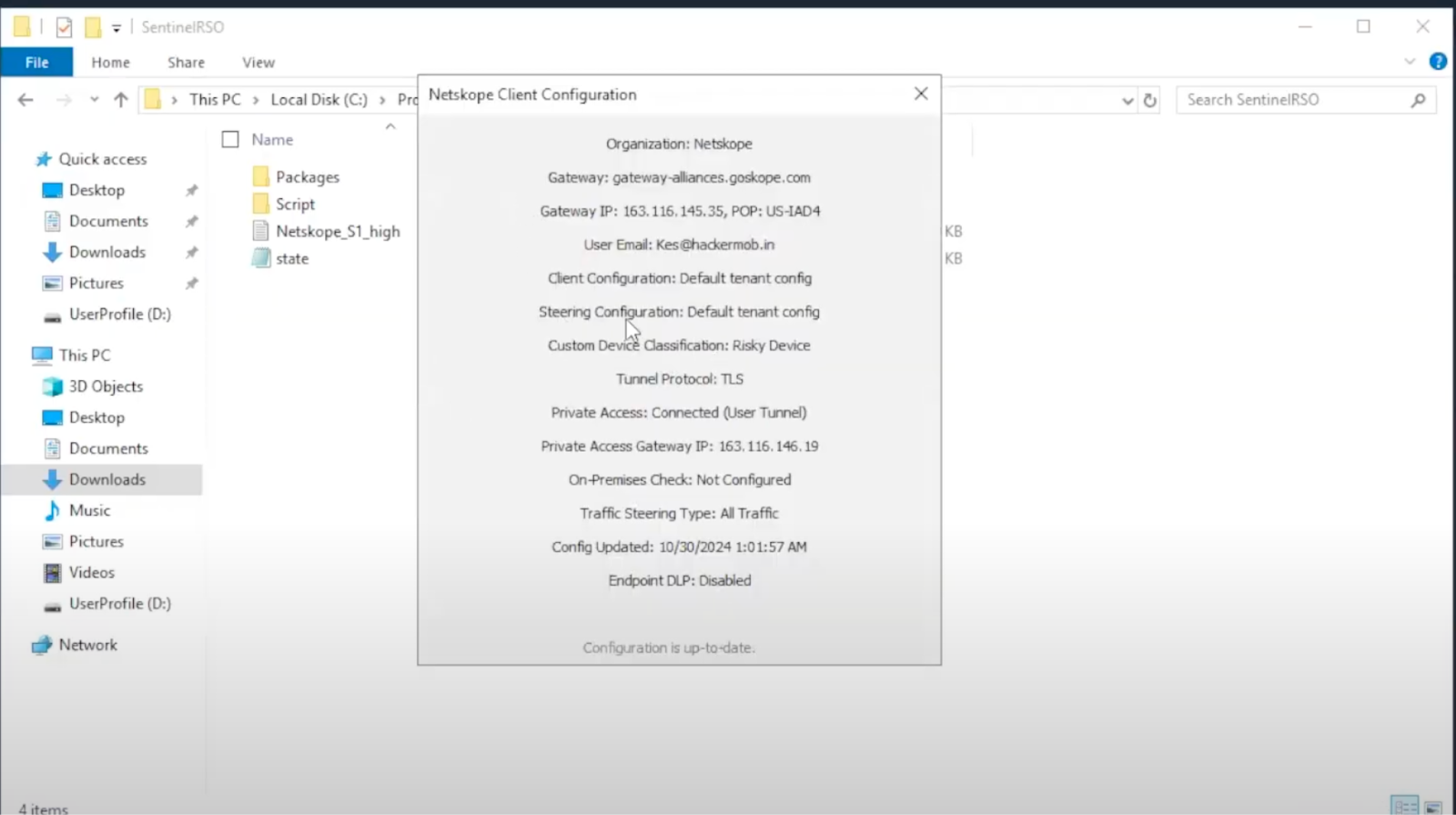Click the Back navigation arrow
Screen dimensions: 1456x815
click(x=25, y=99)
